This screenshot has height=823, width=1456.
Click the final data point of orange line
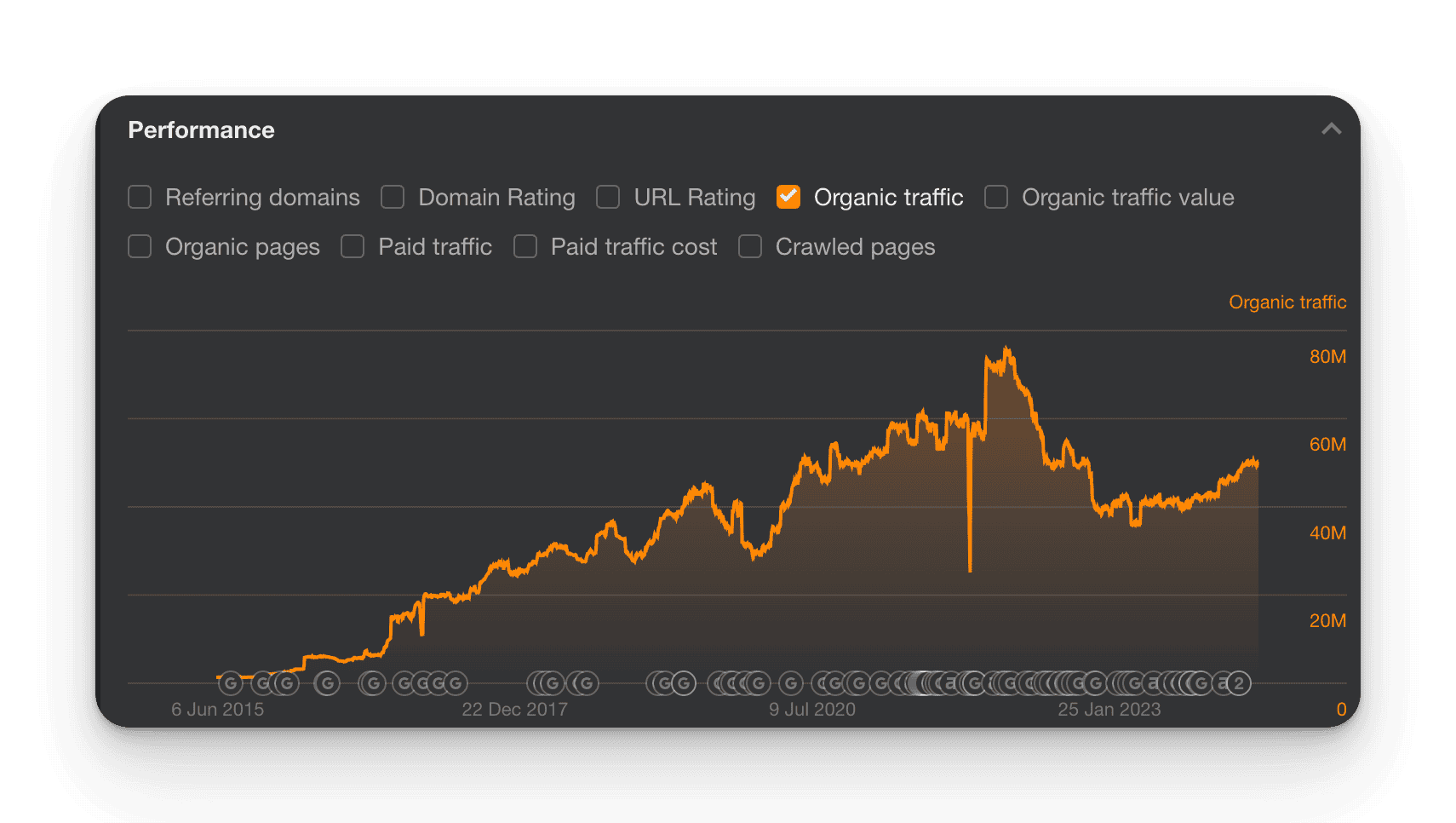coord(1257,464)
